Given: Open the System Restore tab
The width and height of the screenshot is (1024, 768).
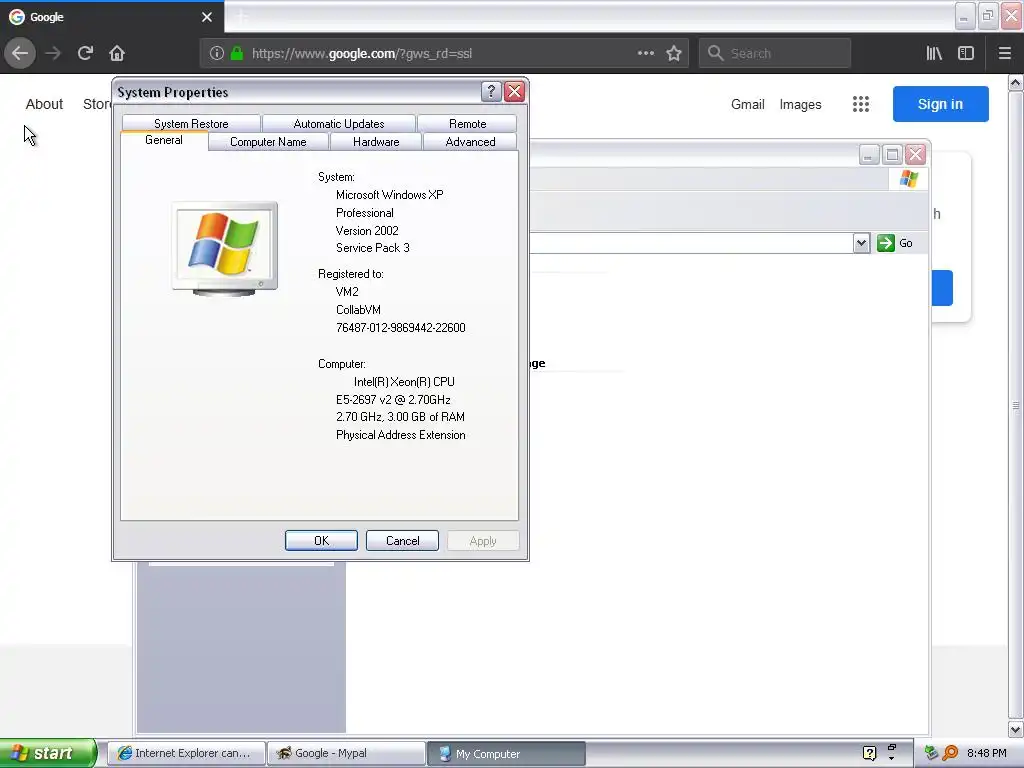Looking at the screenshot, I should click(x=191, y=123).
